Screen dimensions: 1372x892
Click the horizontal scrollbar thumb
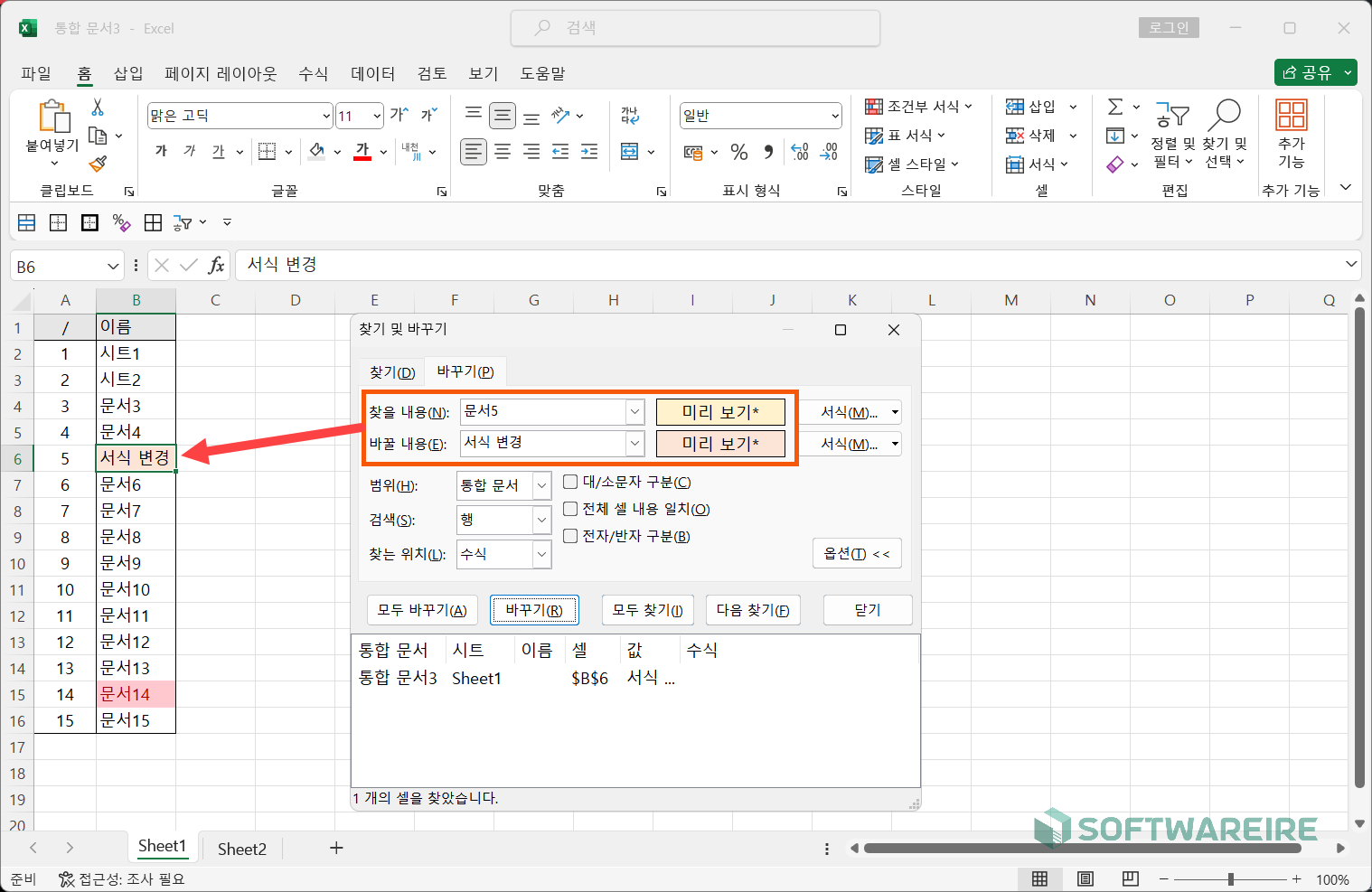pos(1083,849)
